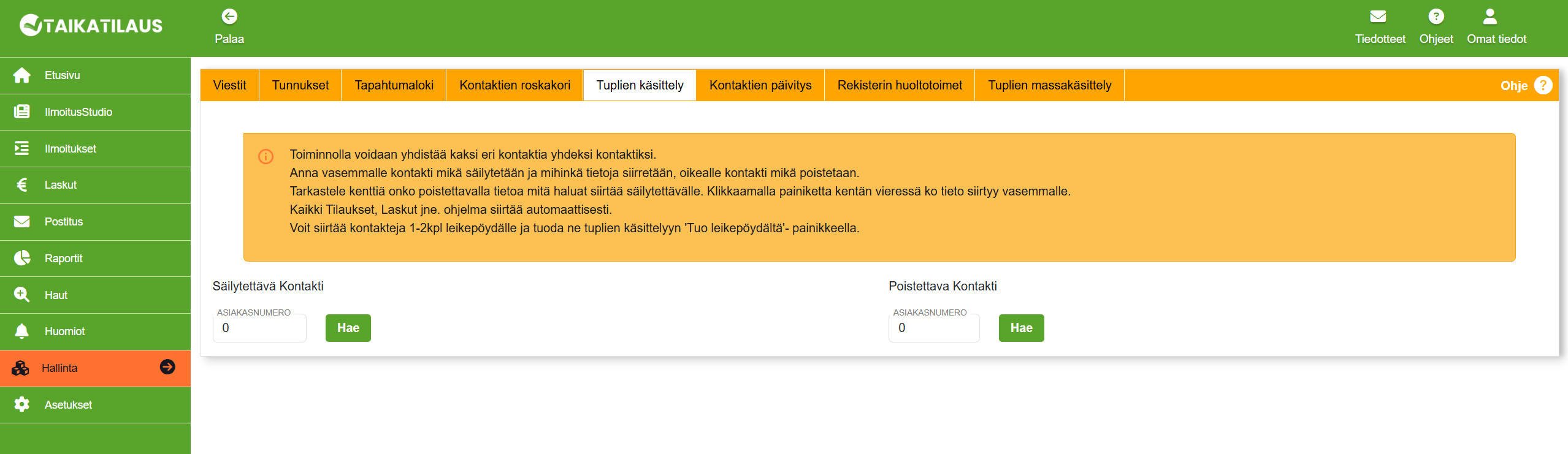This screenshot has height=454, width=1568.
Task: Open Postitus from sidebar
Action: tap(95, 222)
